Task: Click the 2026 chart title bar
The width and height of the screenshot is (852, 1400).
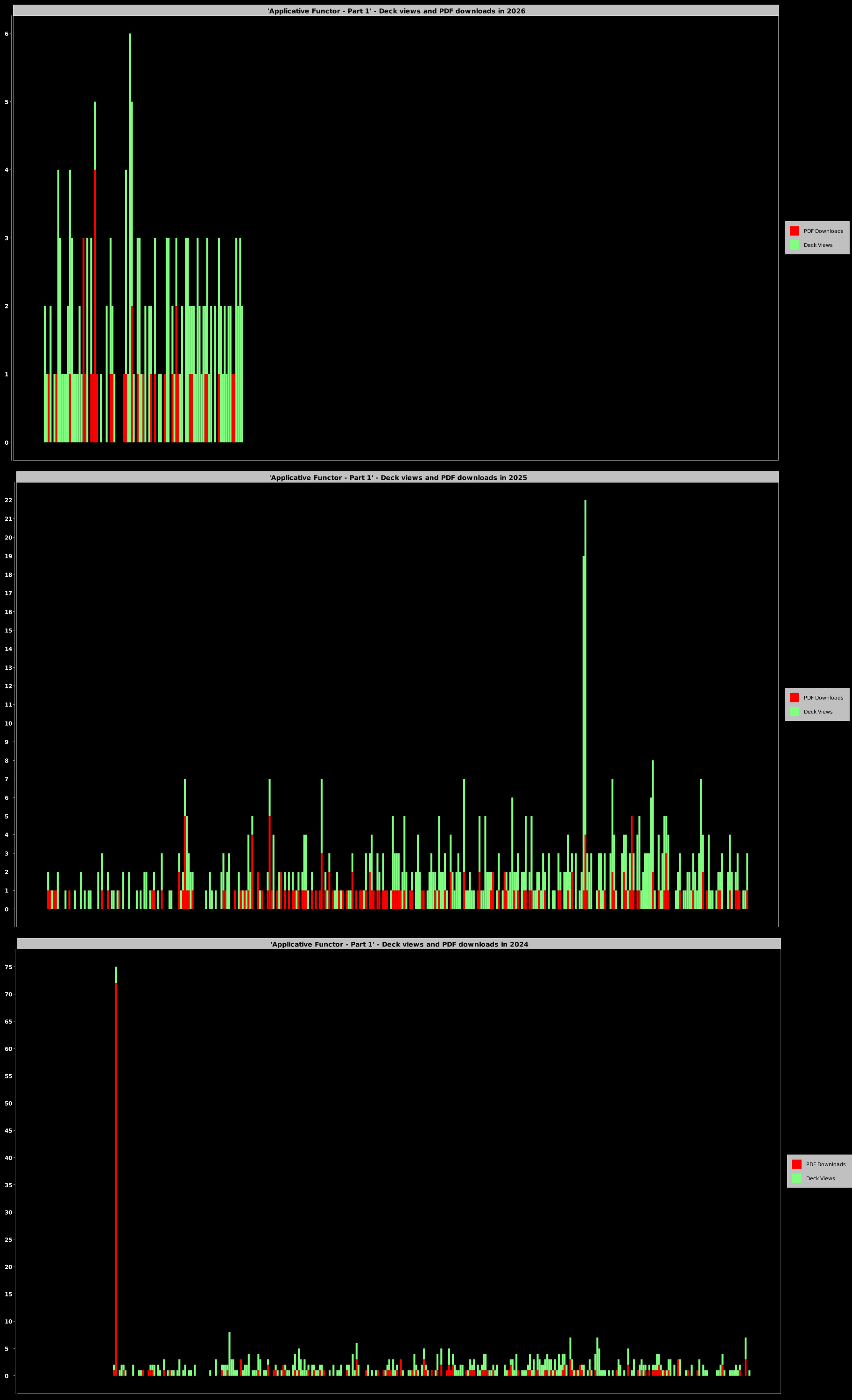Action: [x=395, y=11]
